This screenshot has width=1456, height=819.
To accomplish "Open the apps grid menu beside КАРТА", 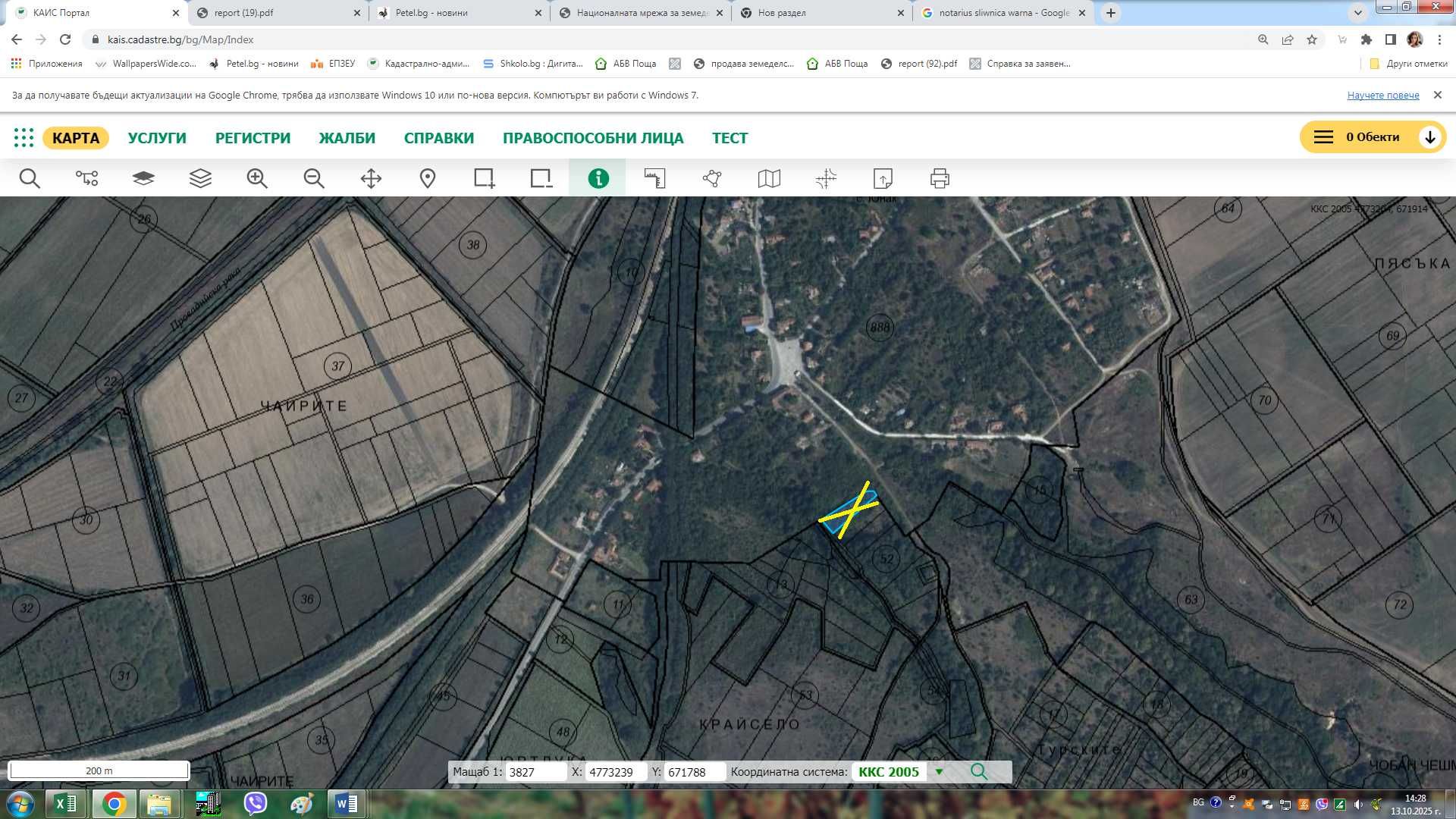I will pyautogui.click(x=24, y=138).
